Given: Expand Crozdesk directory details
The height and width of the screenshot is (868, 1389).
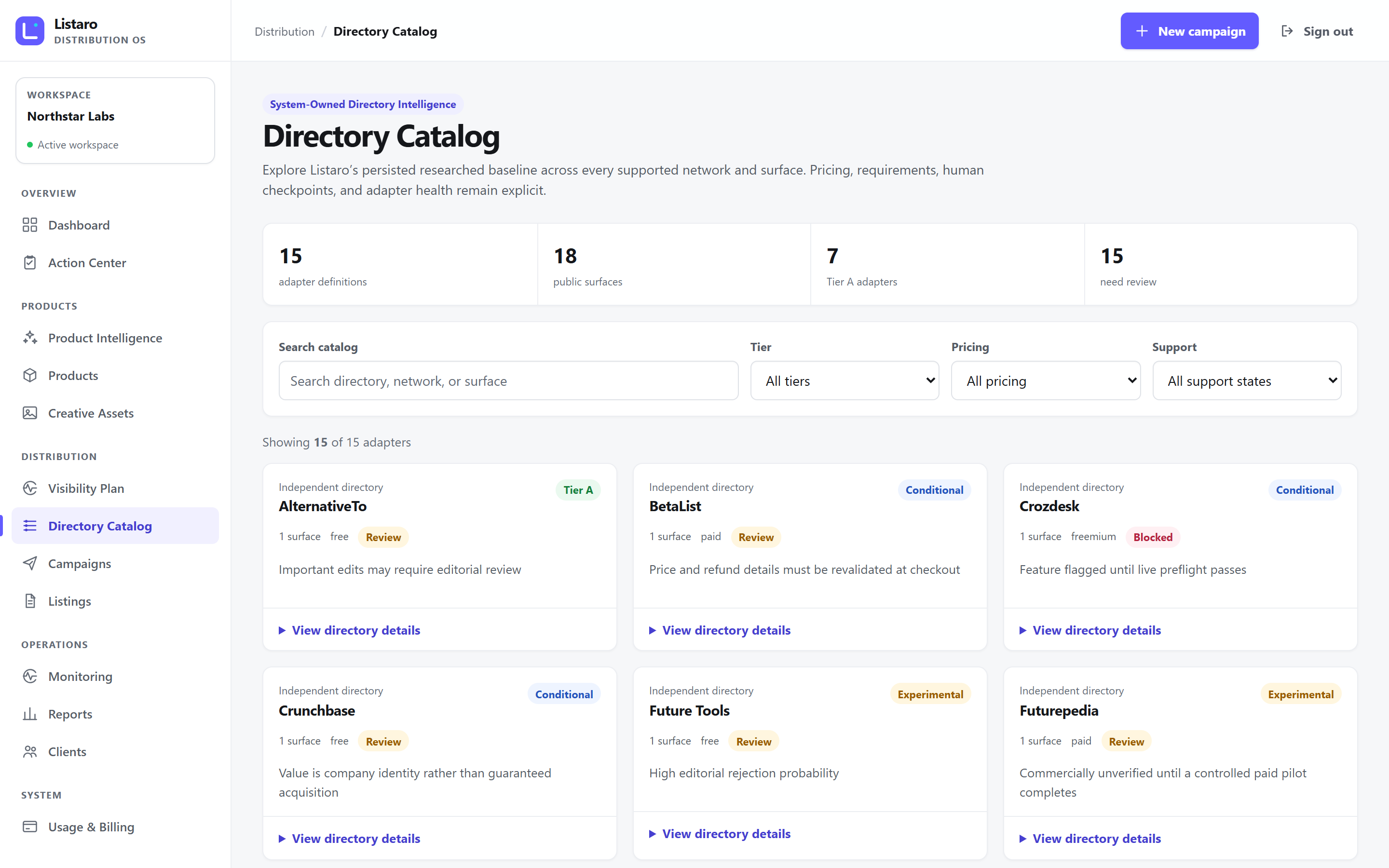Looking at the screenshot, I should (1090, 630).
